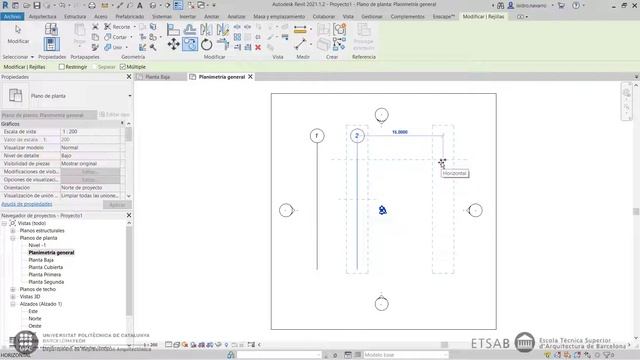This screenshot has width=640, height=360.
Task: Open the Estructura ribbon tab
Action: point(75,17)
